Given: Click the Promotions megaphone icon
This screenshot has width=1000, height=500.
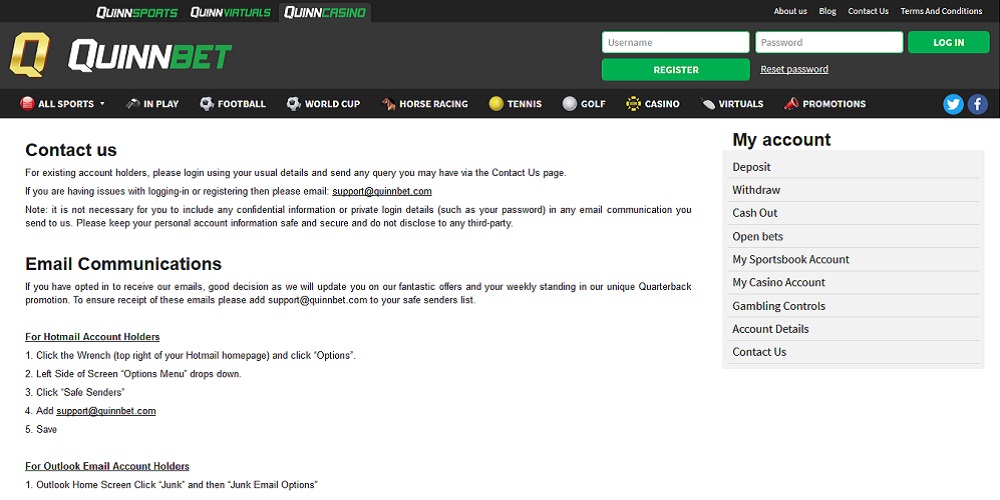Looking at the screenshot, I should point(791,103).
